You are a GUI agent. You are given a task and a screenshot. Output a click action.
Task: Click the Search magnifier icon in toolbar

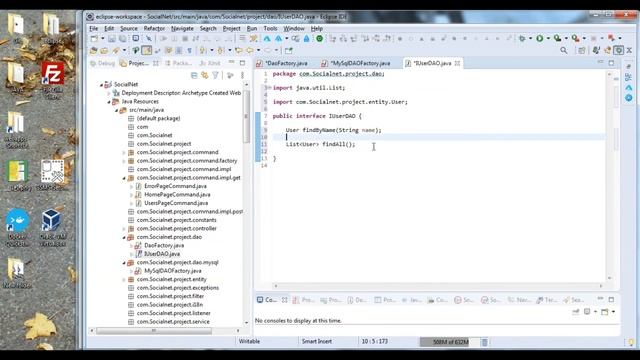coord(564,50)
